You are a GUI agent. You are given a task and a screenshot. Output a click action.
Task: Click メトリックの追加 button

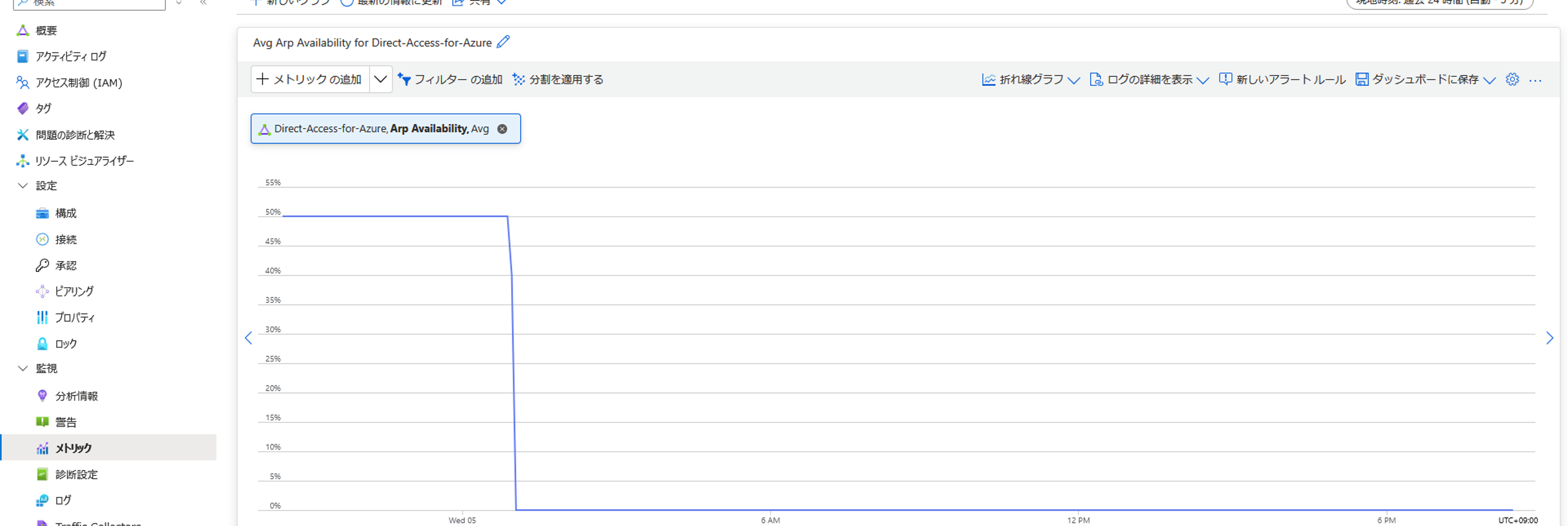tap(310, 79)
